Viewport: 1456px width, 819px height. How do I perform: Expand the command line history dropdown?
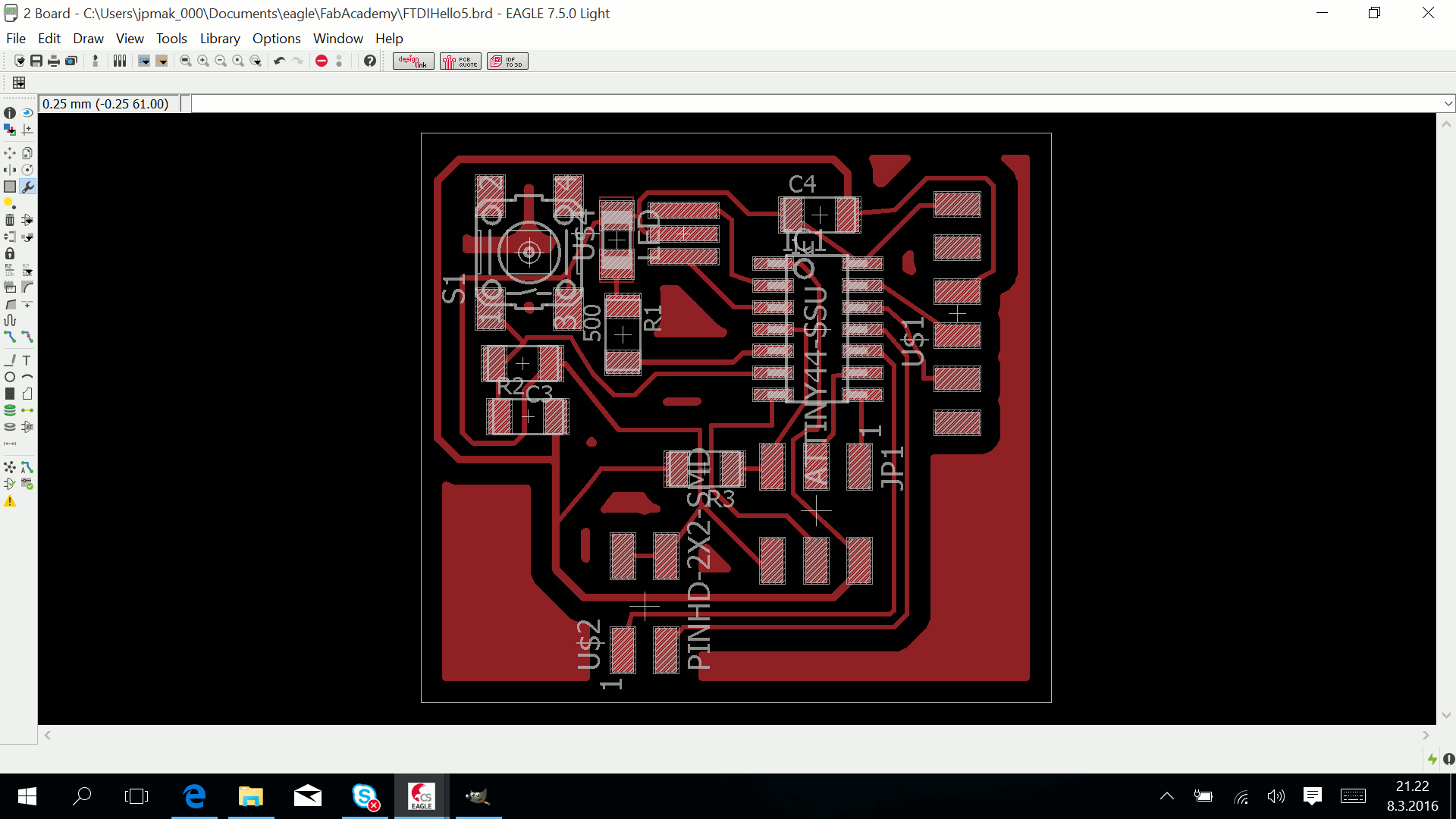(x=1448, y=104)
